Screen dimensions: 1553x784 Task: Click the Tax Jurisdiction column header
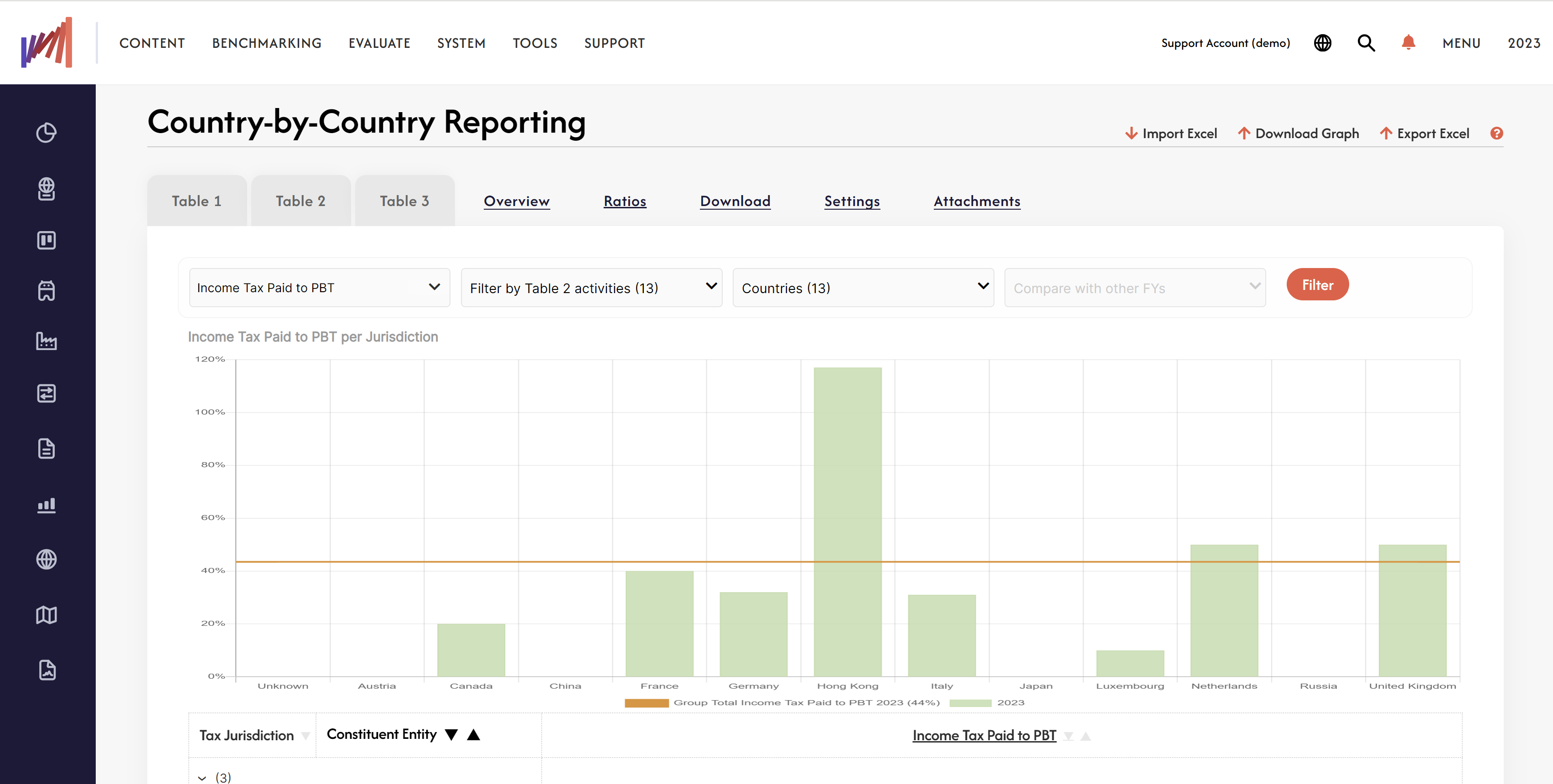pyautogui.click(x=247, y=735)
